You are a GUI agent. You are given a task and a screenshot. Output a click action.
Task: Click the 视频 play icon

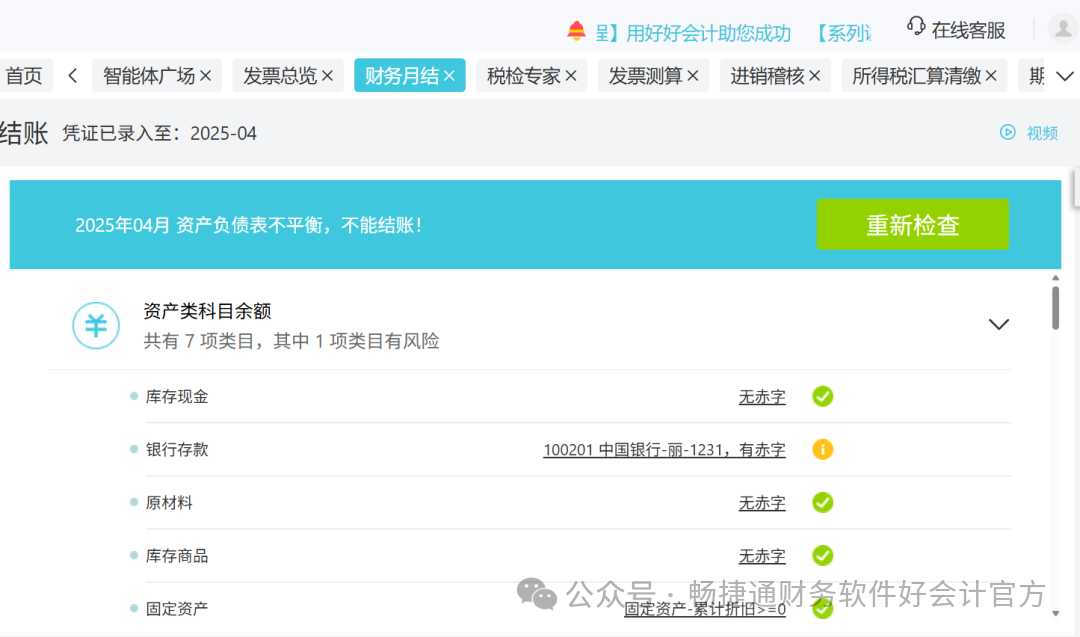coord(1009,132)
